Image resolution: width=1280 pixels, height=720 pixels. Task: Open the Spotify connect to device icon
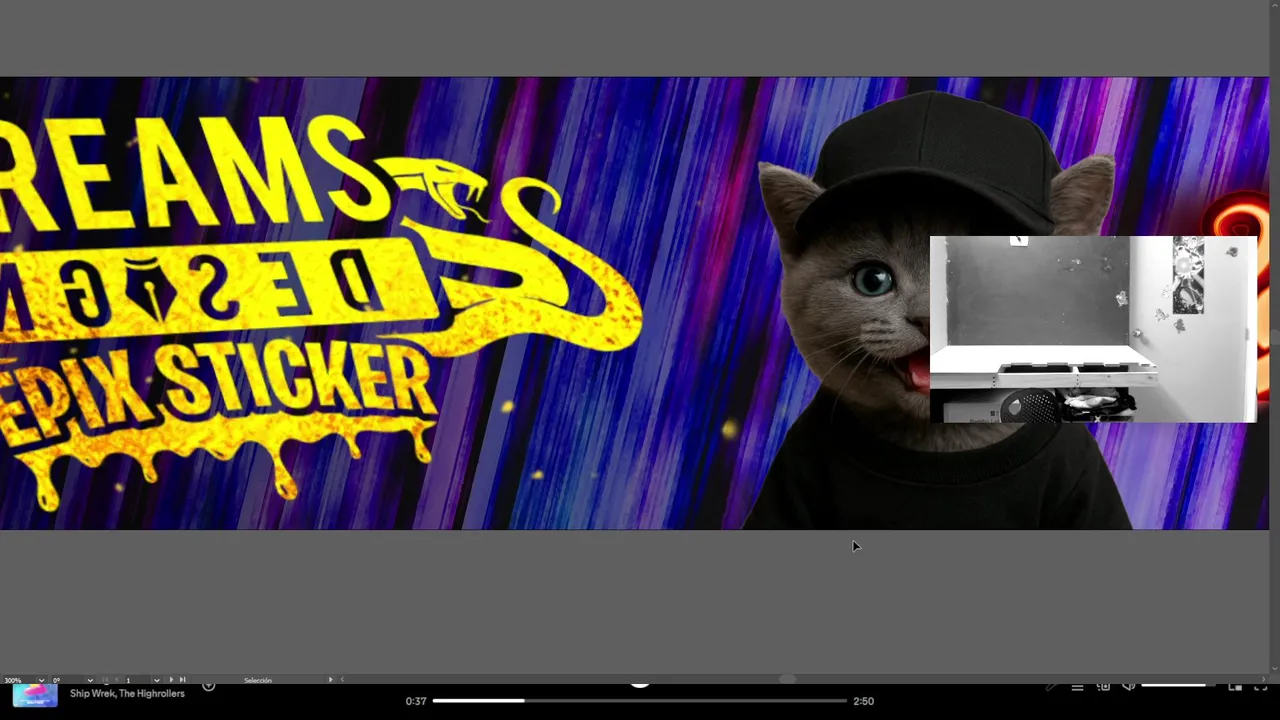(x=1103, y=686)
